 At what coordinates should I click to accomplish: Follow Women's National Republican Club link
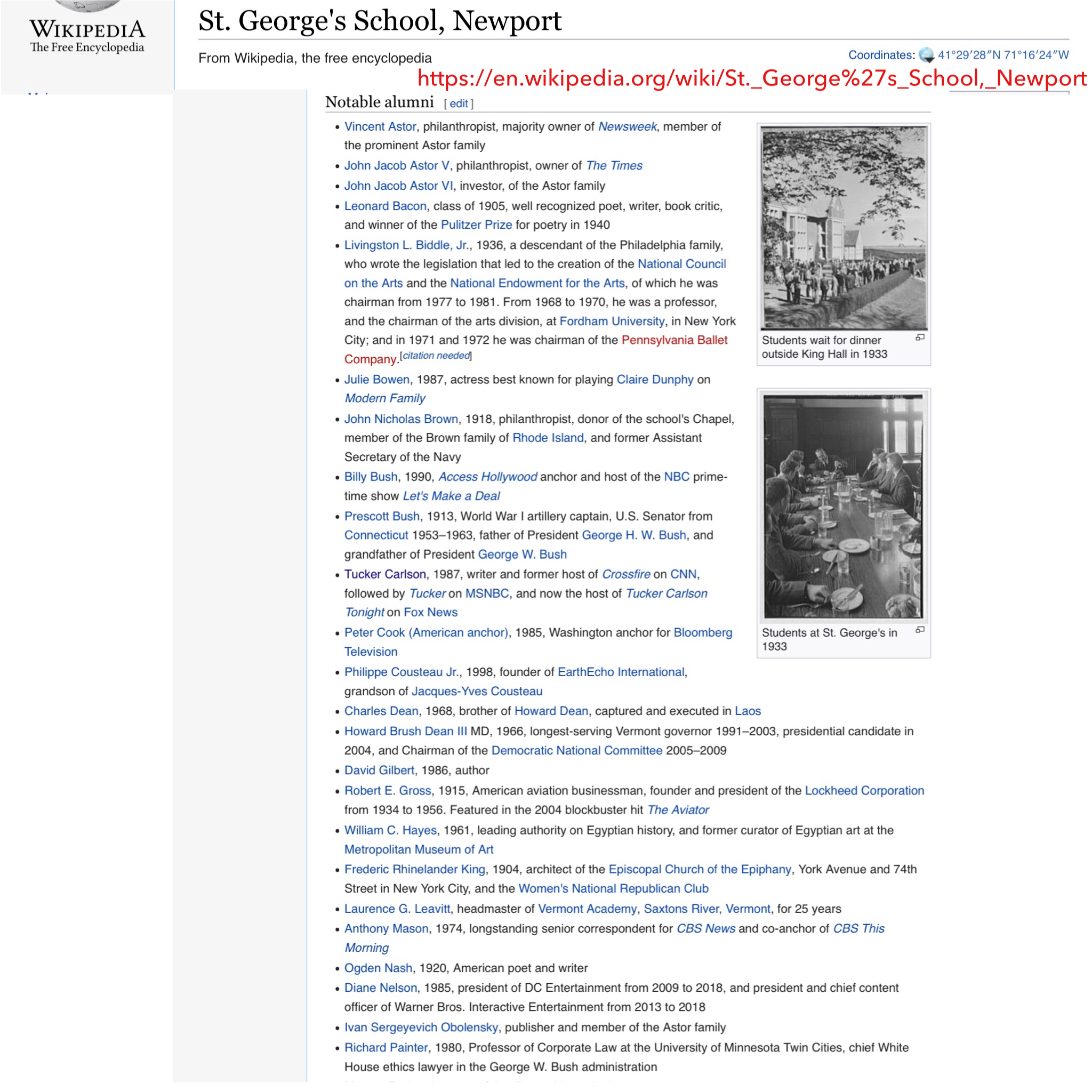click(613, 888)
